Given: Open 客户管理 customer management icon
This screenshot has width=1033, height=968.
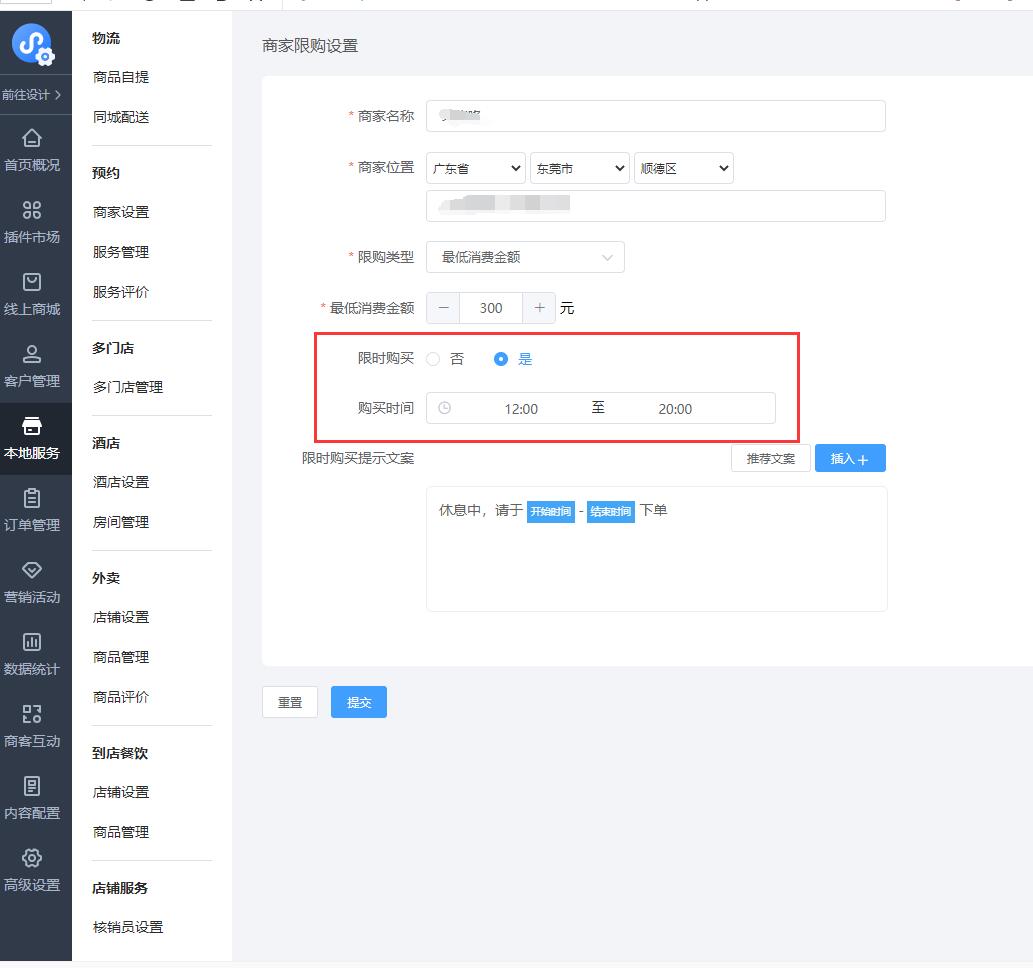Looking at the screenshot, I should (32, 354).
